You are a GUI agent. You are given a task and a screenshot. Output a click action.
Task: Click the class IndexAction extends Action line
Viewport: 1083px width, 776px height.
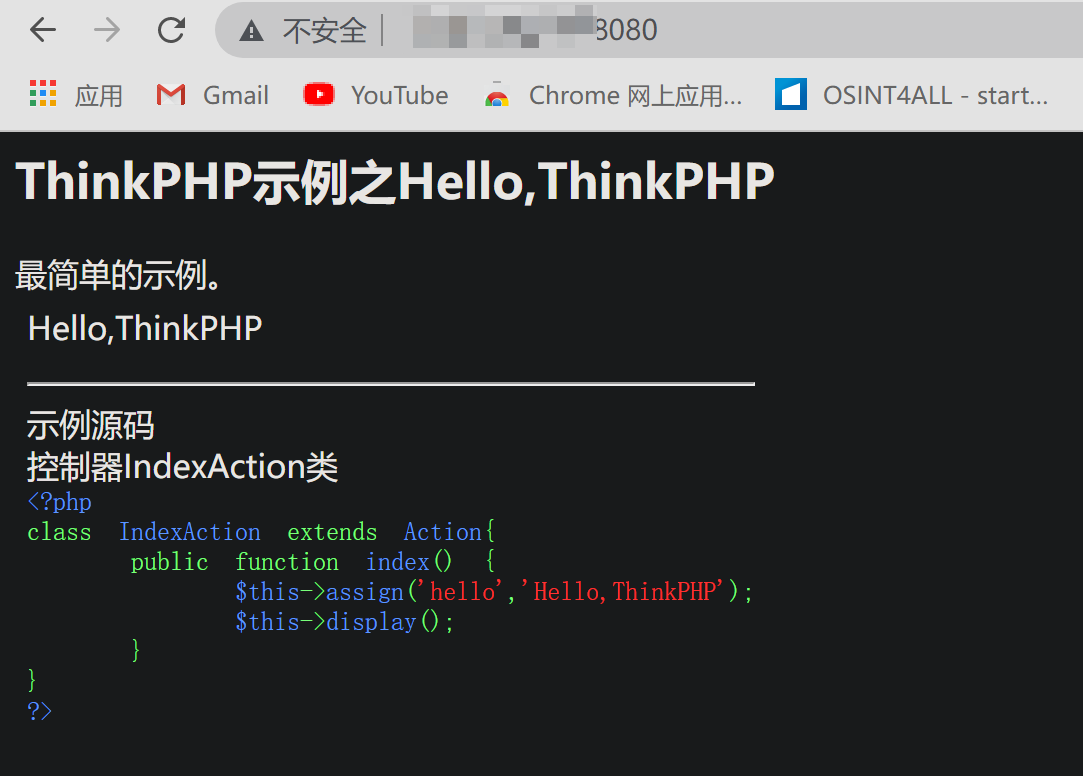coord(261,532)
